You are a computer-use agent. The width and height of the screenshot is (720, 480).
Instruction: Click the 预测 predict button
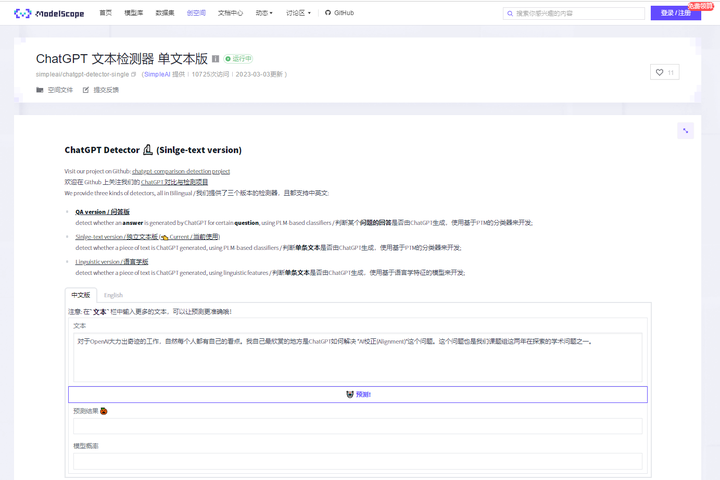pyautogui.click(x=358, y=395)
